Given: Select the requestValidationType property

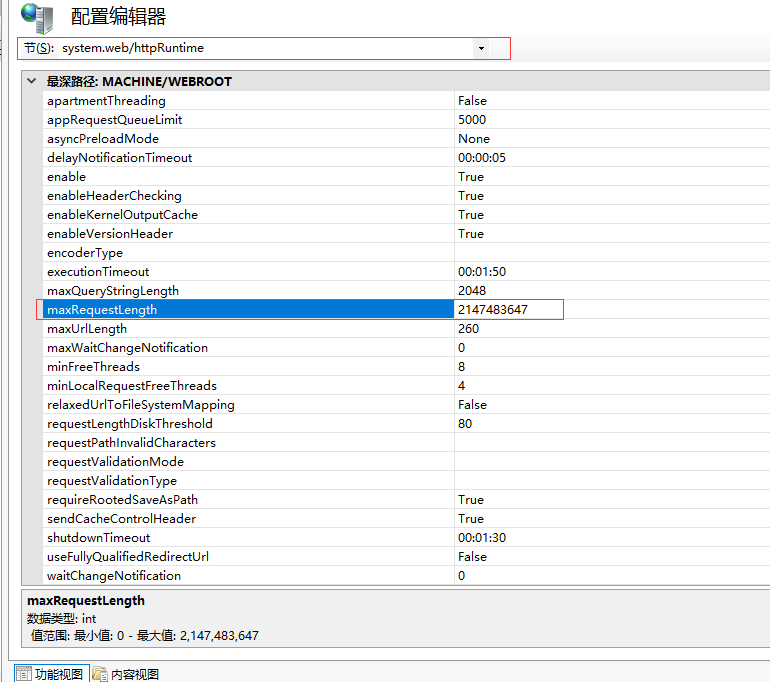Looking at the screenshot, I should pos(111,481).
